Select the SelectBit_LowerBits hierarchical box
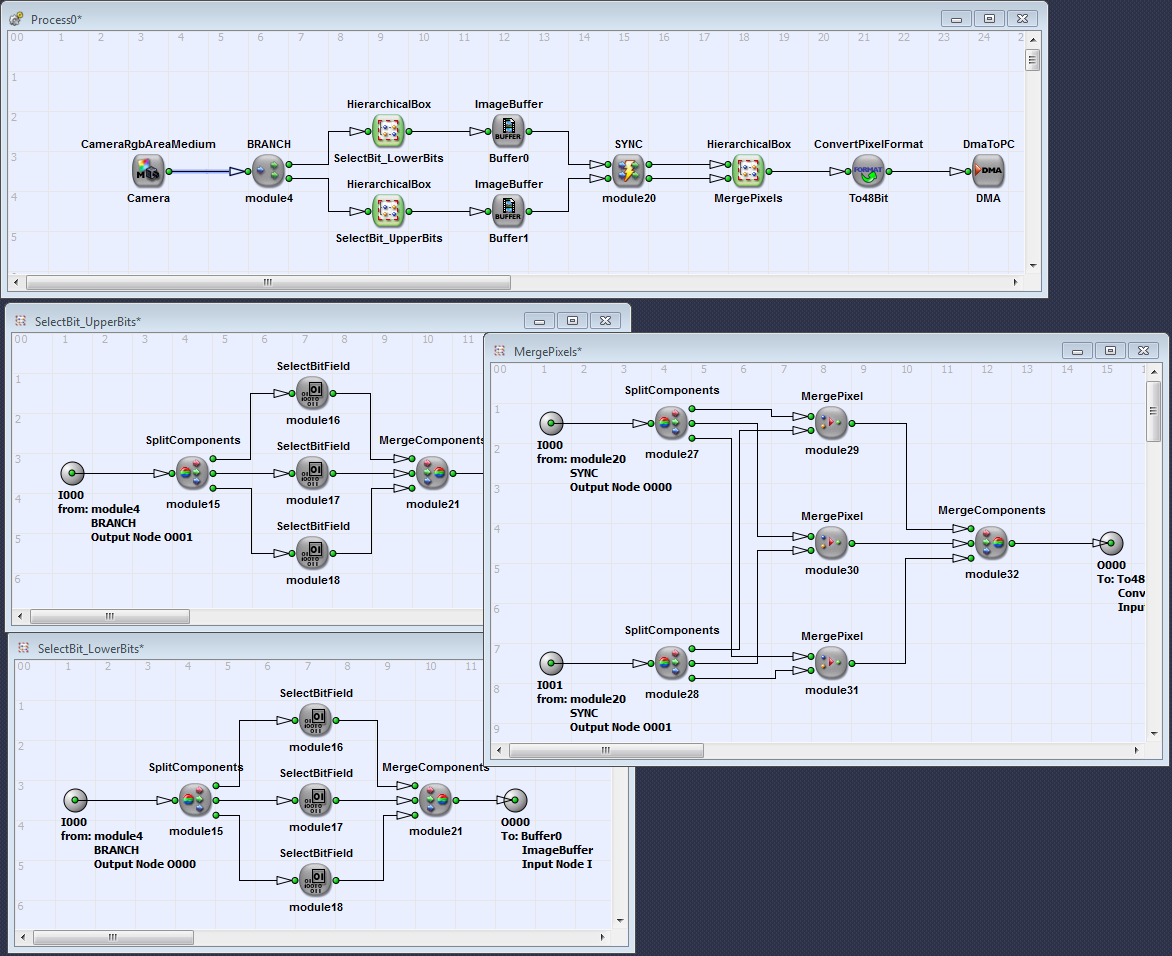The height and width of the screenshot is (956, 1172). tap(388, 131)
